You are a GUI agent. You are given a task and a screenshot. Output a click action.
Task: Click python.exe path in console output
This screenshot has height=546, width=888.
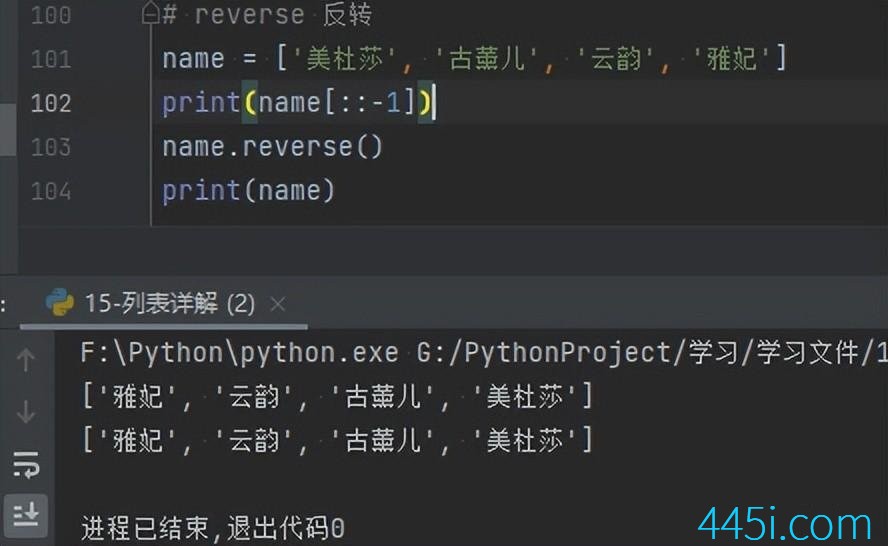pyautogui.click(x=239, y=353)
